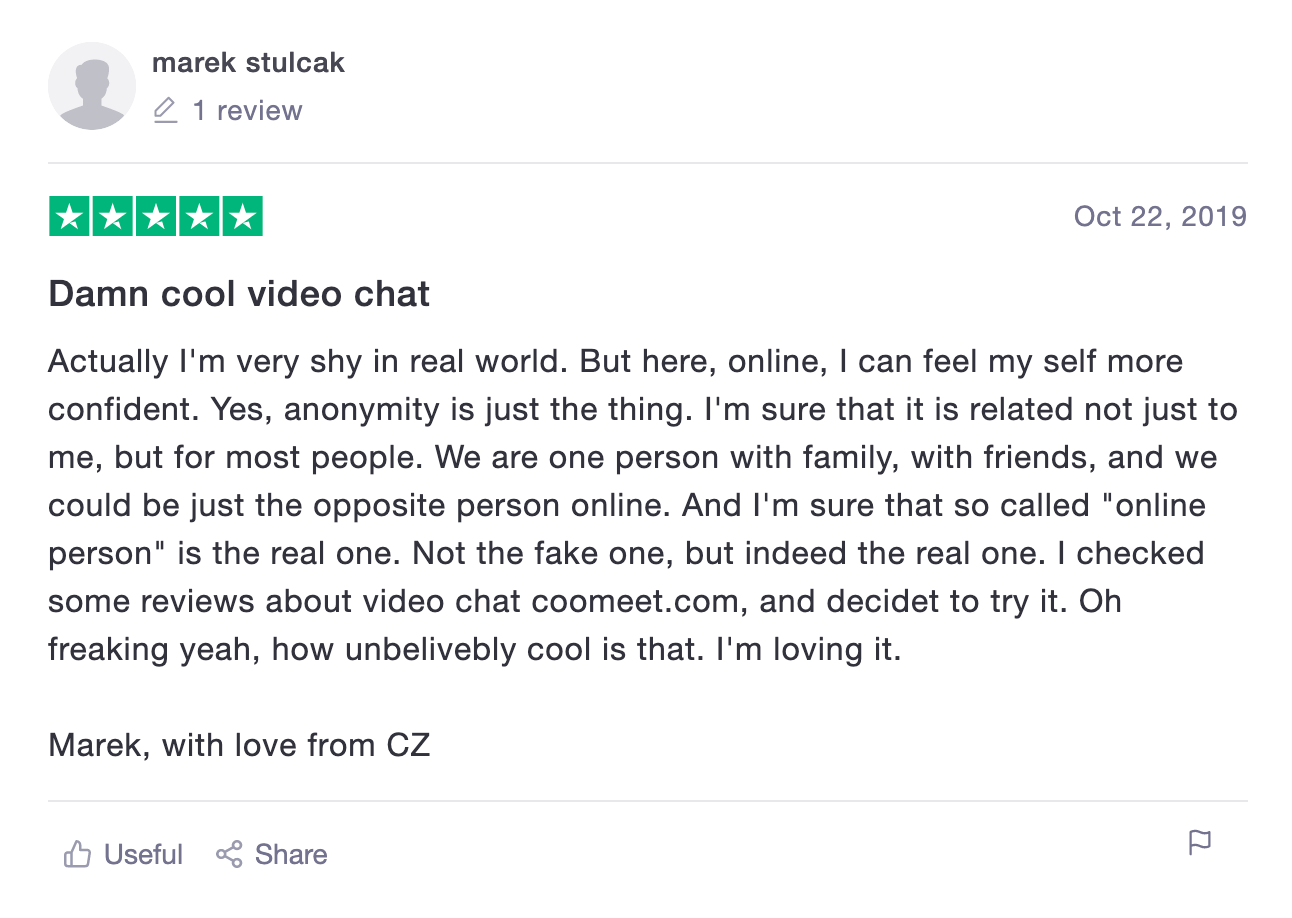1292x918 pixels.
Task: Click the share network icon
Action: (x=229, y=854)
